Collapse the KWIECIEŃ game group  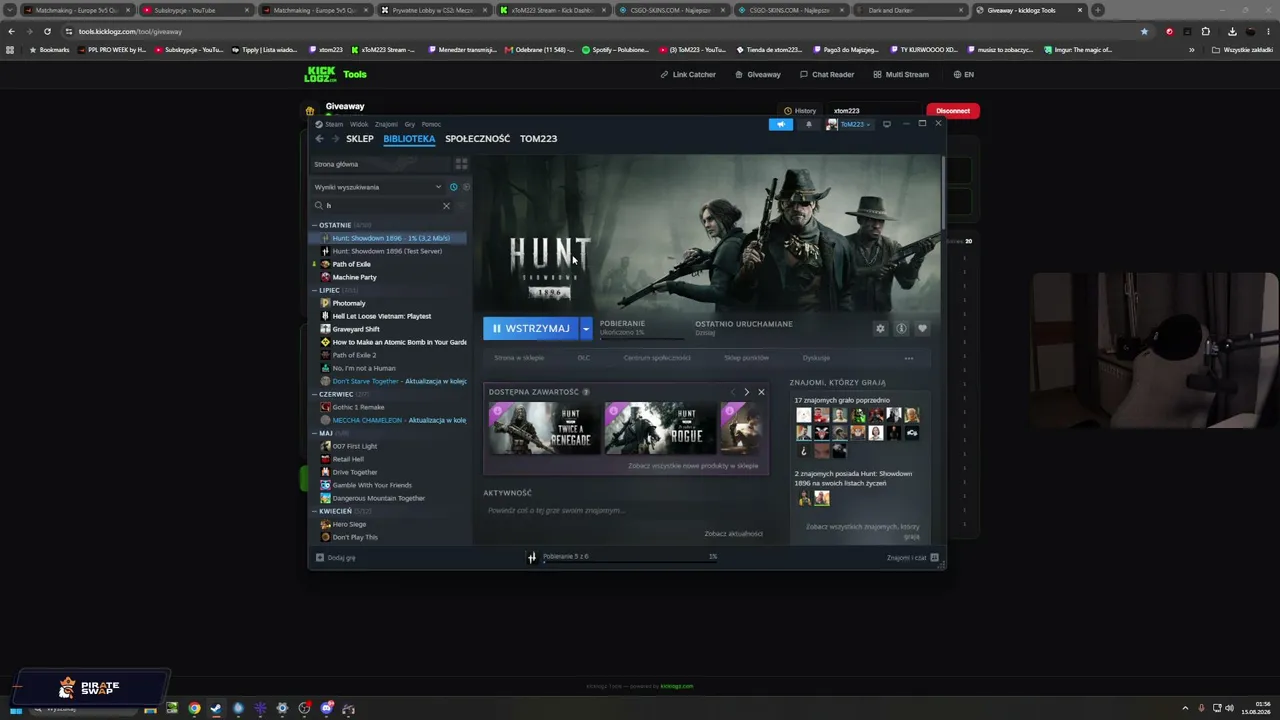click(335, 511)
